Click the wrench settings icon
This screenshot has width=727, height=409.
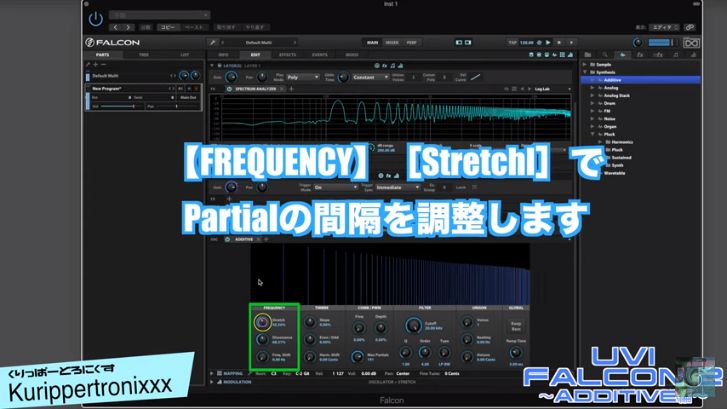click(x=212, y=43)
